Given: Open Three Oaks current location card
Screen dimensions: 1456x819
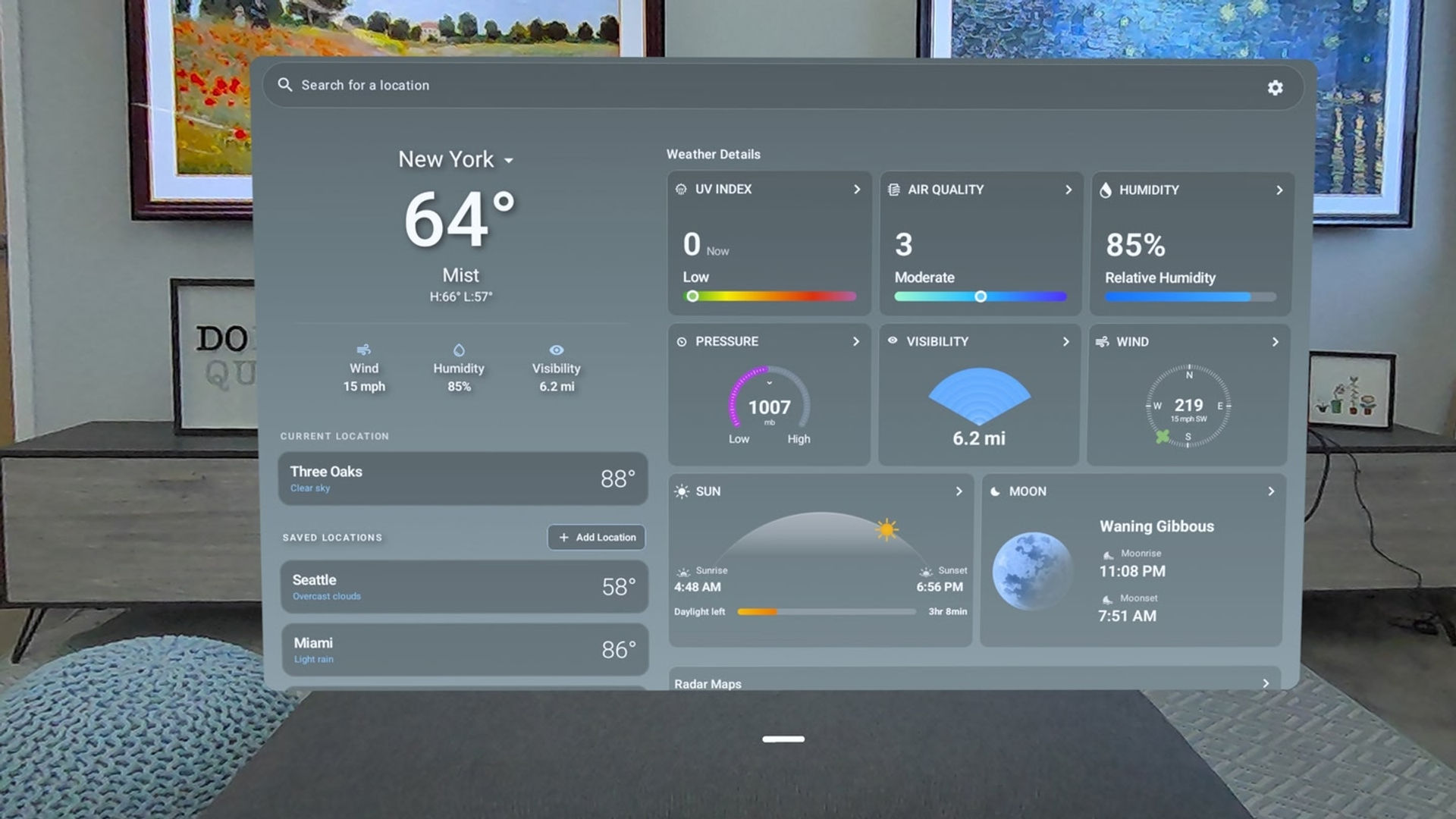Looking at the screenshot, I should click(x=463, y=479).
